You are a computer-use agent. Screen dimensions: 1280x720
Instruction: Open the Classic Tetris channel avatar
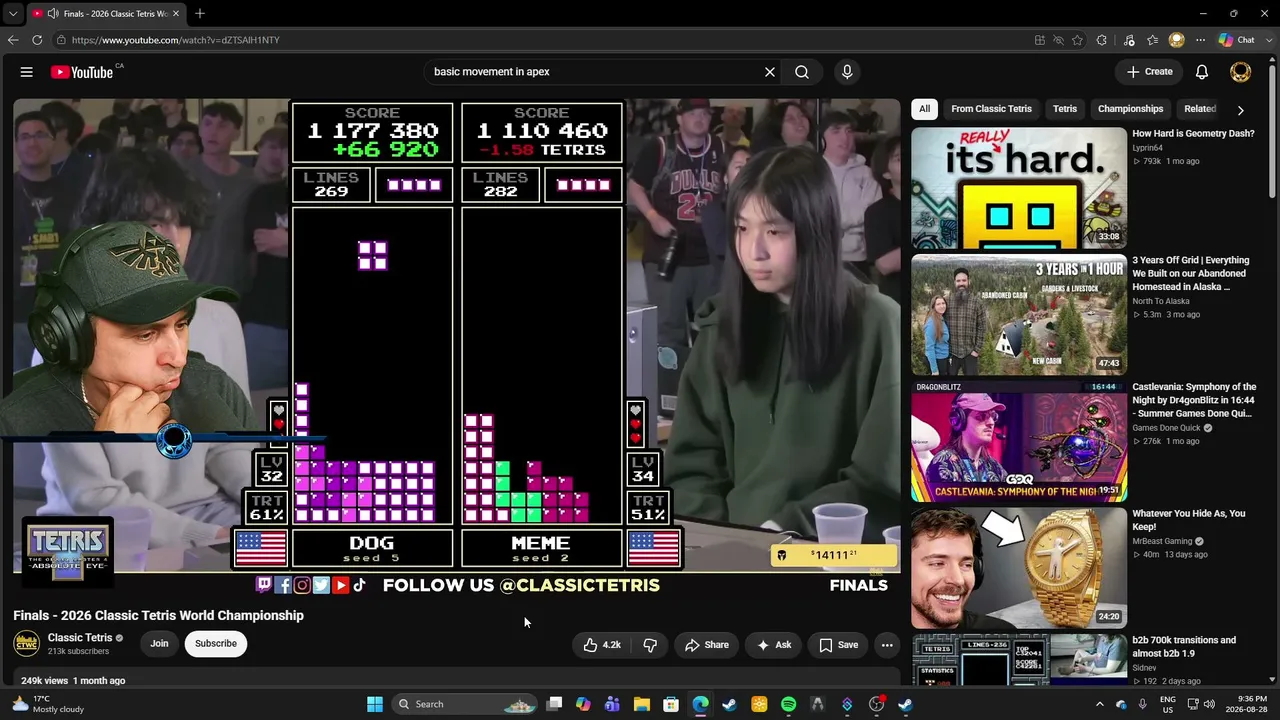27,643
